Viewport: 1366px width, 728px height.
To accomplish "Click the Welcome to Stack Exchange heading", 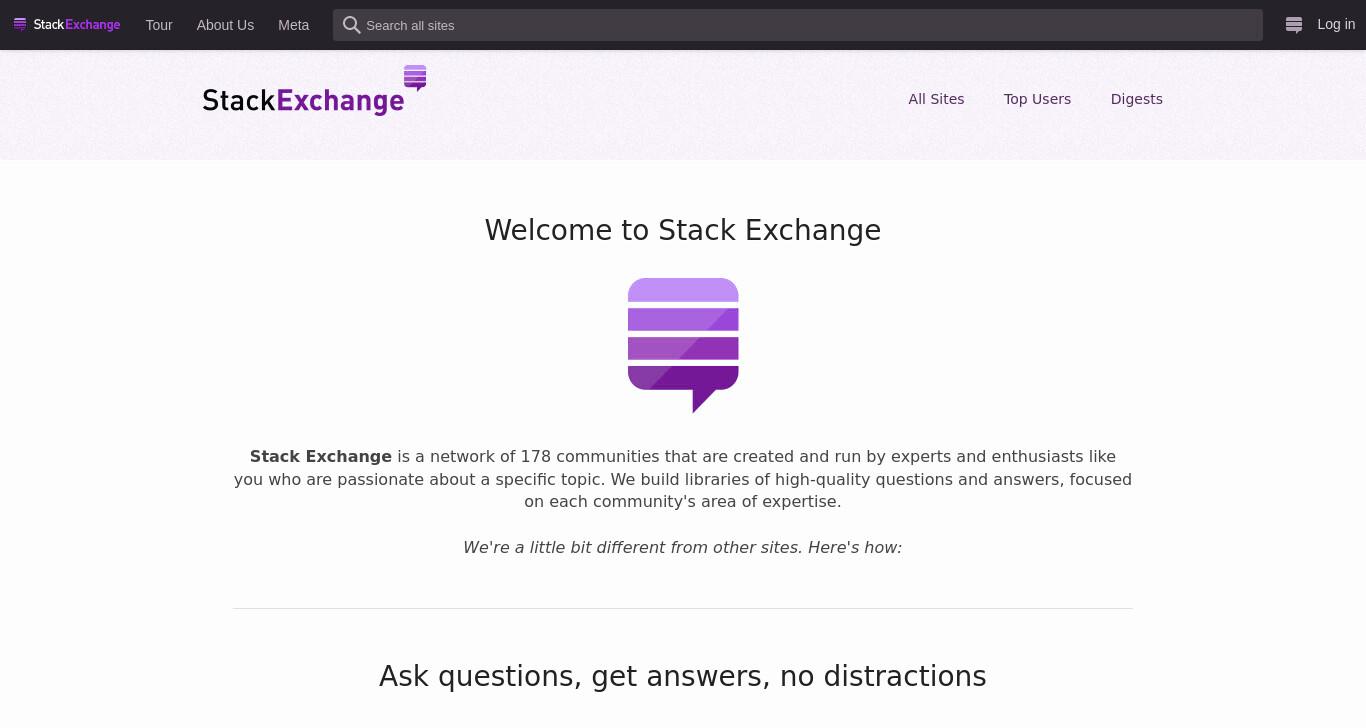I will [683, 230].
